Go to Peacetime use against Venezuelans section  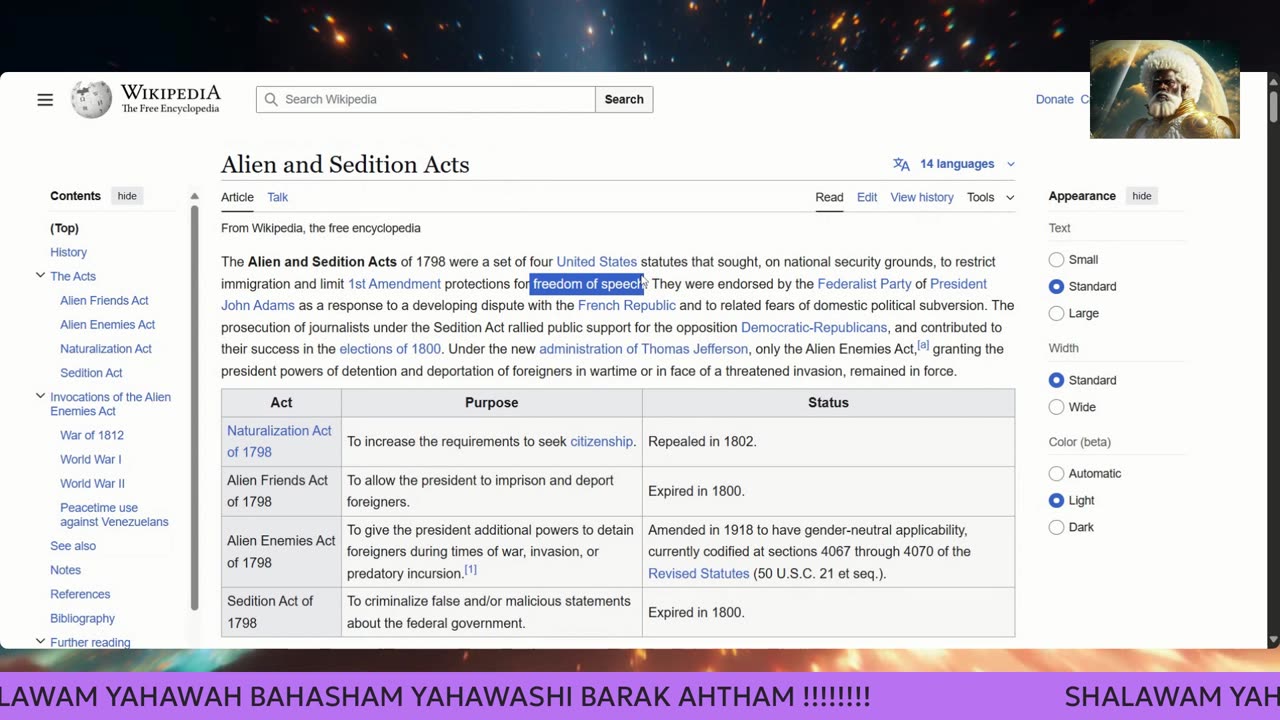point(114,514)
